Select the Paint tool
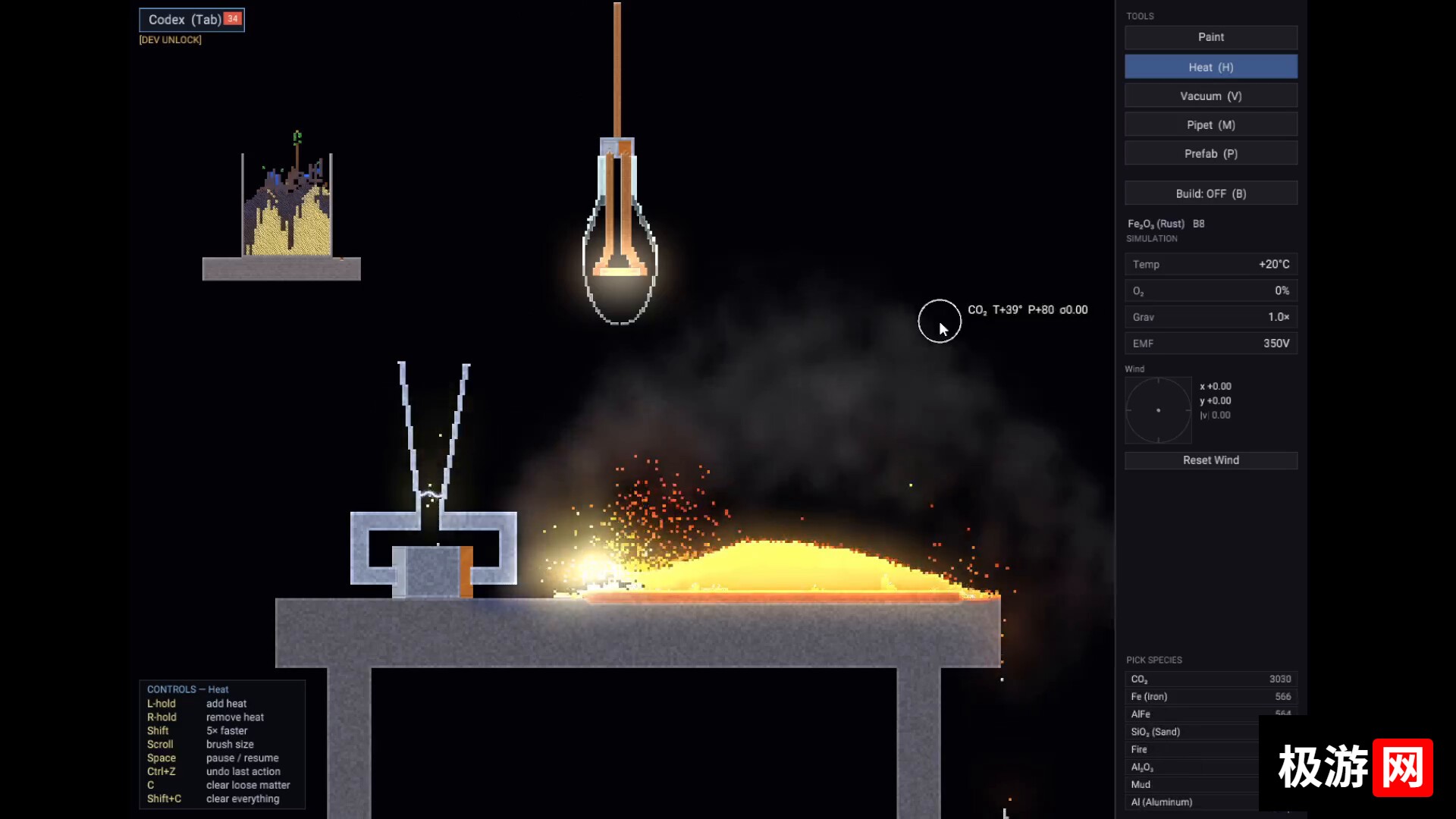 1210,37
